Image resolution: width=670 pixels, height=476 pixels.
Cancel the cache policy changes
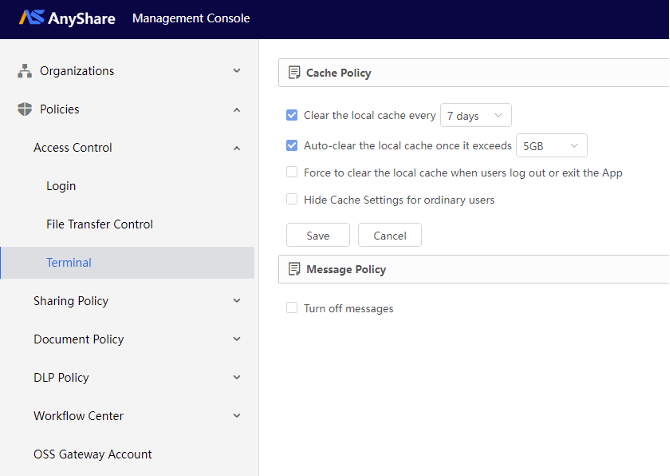(390, 235)
